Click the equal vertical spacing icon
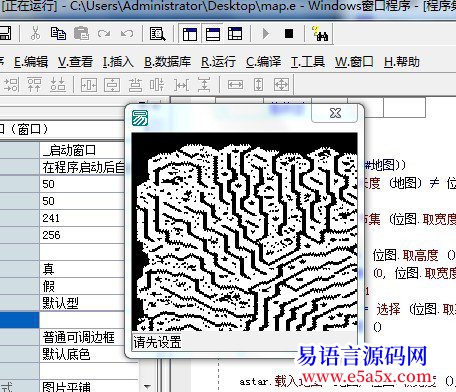 pos(204,85)
